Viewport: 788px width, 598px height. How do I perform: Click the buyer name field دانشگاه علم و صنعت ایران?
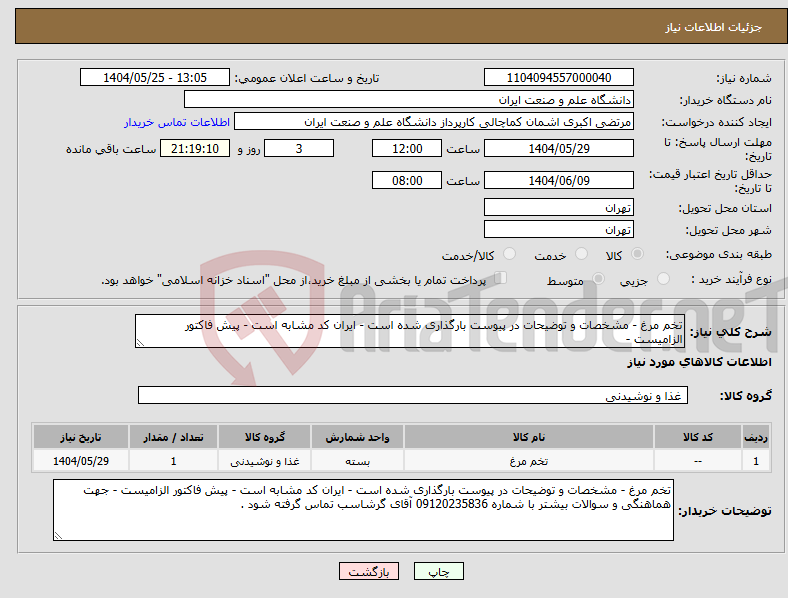click(409, 99)
